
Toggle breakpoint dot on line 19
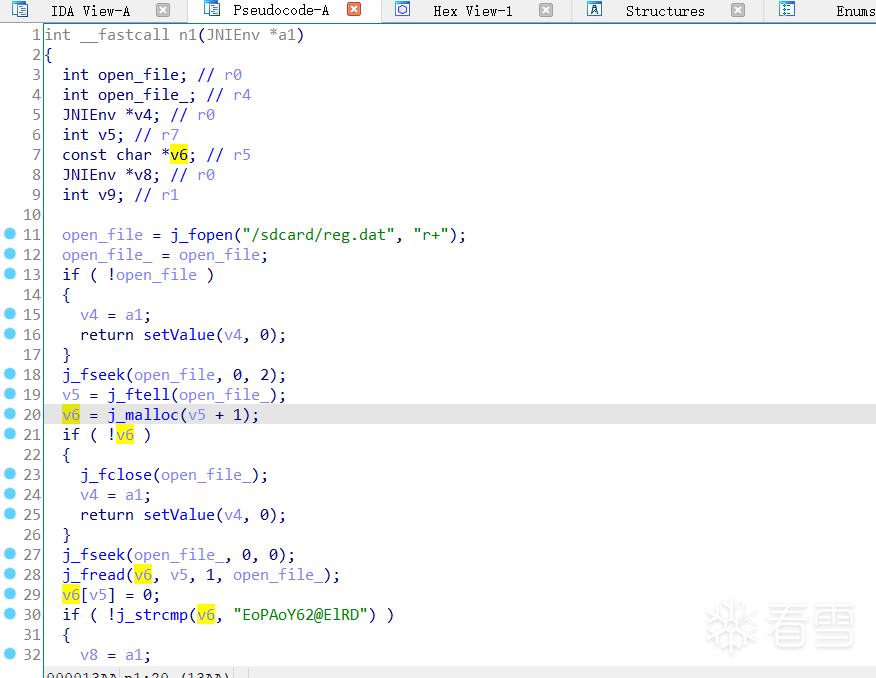pos(10,394)
